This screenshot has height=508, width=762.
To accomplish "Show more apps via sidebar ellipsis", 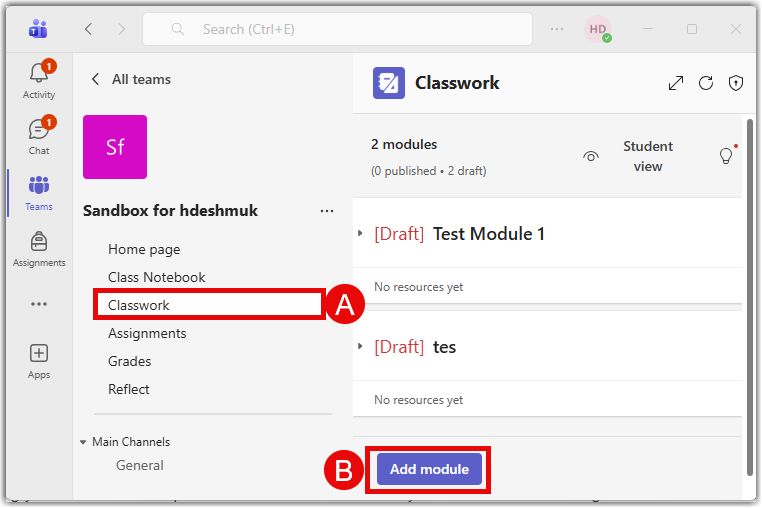I will tap(39, 304).
